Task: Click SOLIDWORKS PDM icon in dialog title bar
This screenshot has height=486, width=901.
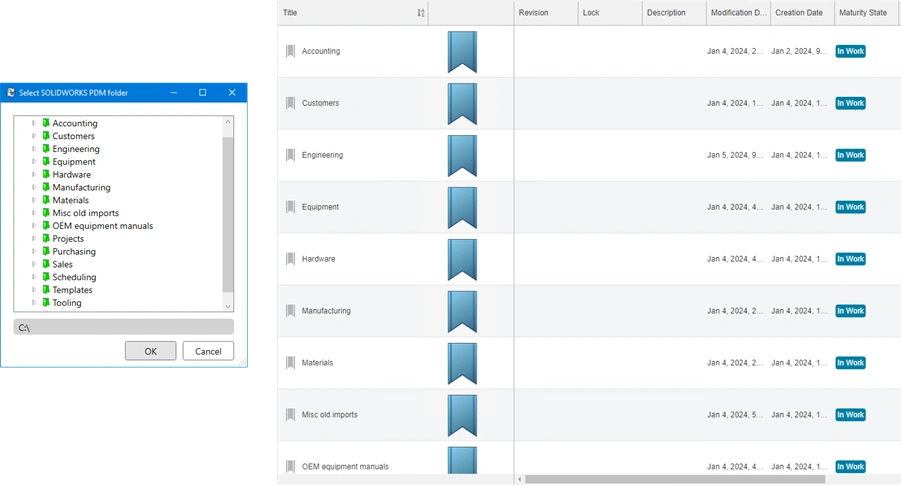Action: coord(10,92)
